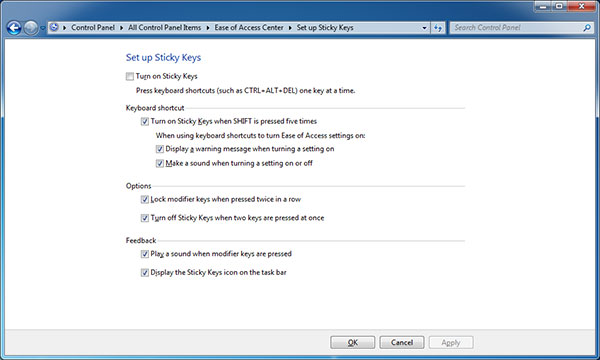Toggle Display a warning message checkbox
Viewport: 600px width, 360px height.
(x=160, y=149)
